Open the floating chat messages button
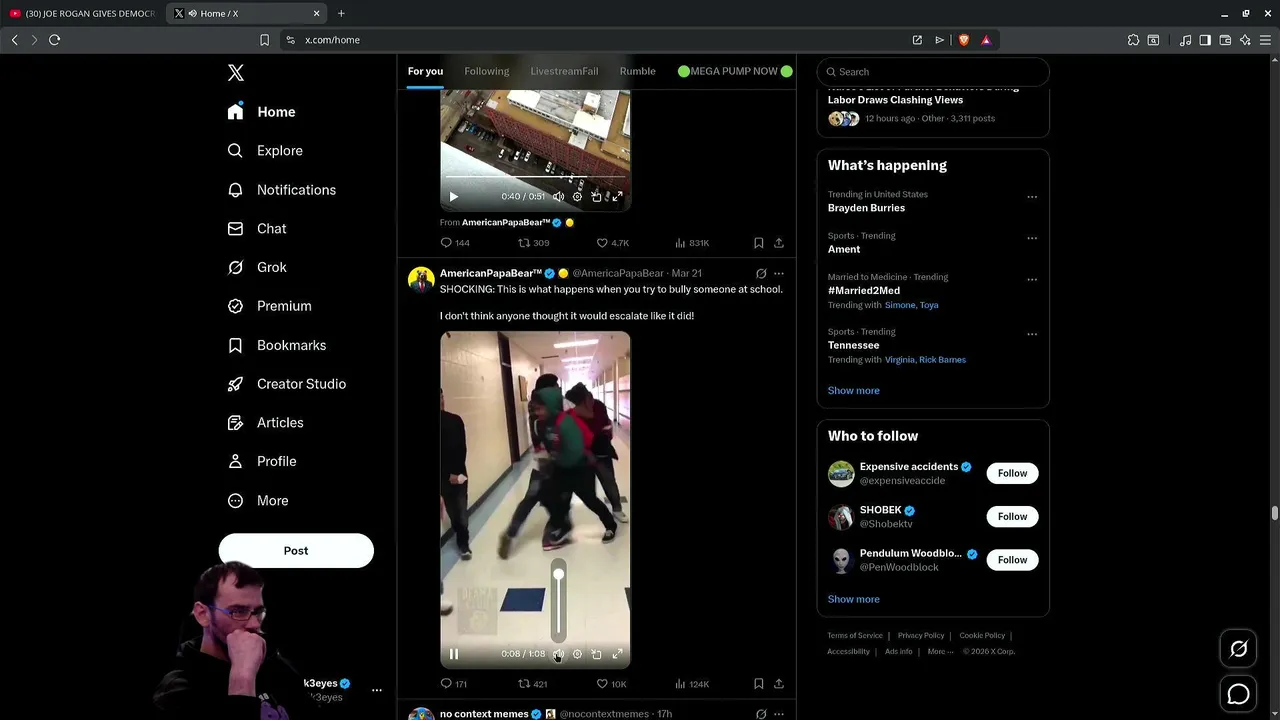 (1238, 694)
